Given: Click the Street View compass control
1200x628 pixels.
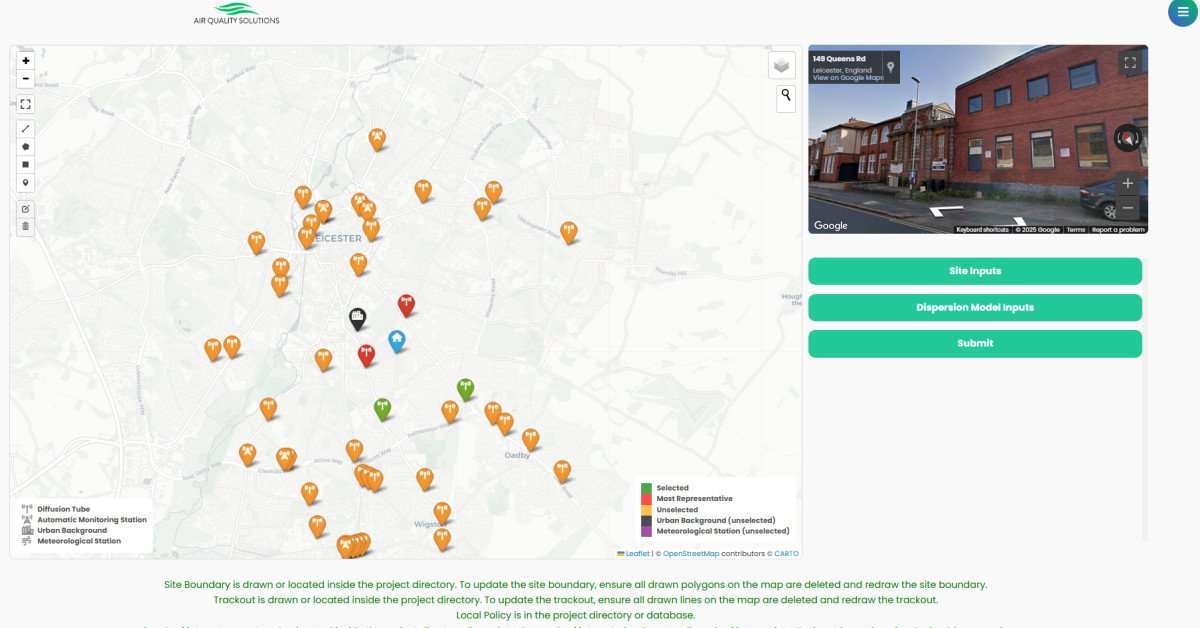Looking at the screenshot, I should click(1127, 138).
